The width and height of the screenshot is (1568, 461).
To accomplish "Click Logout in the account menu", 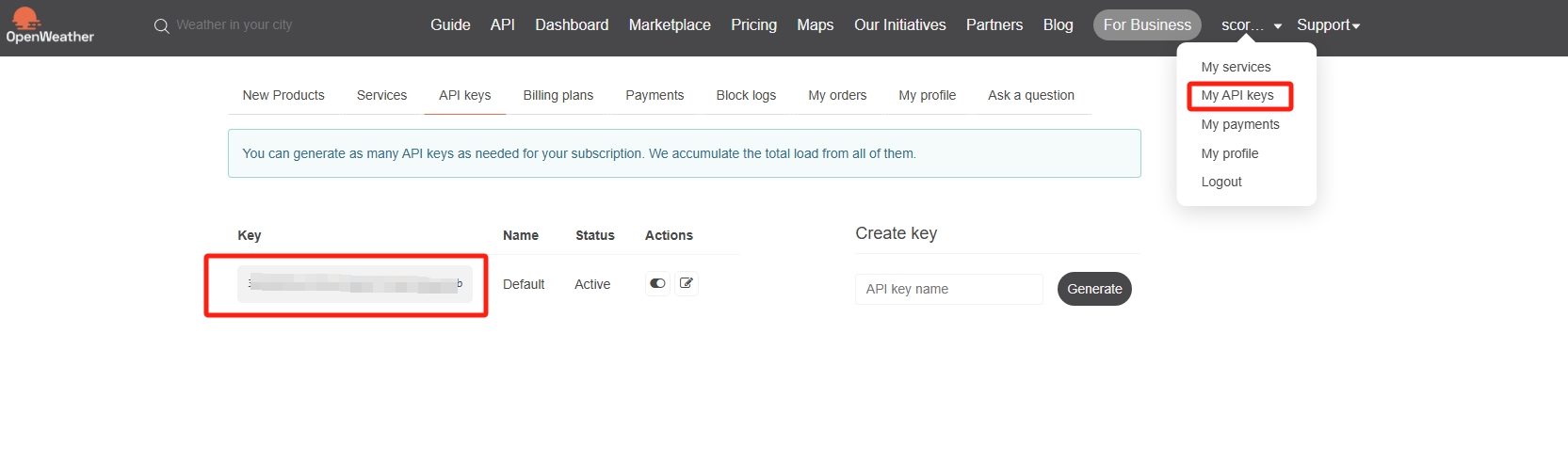I will click(x=1220, y=182).
